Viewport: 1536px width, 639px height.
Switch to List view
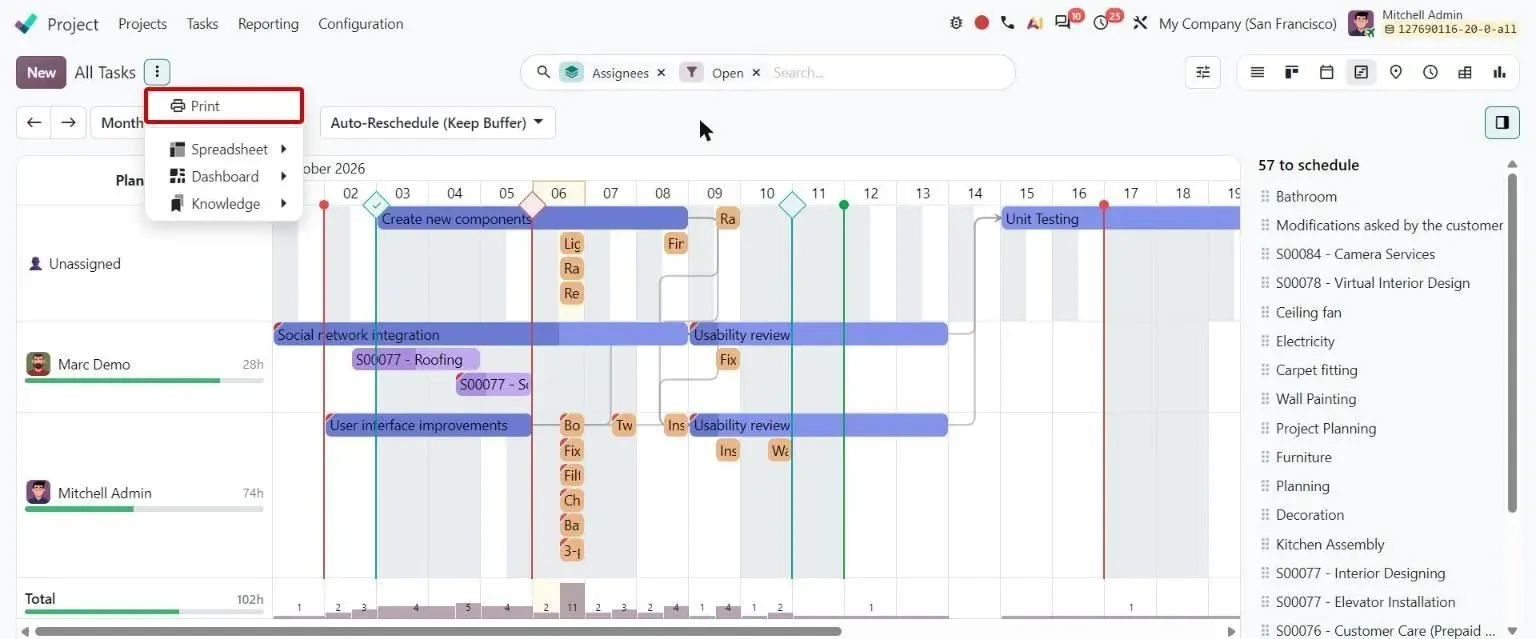pos(1258,72)
